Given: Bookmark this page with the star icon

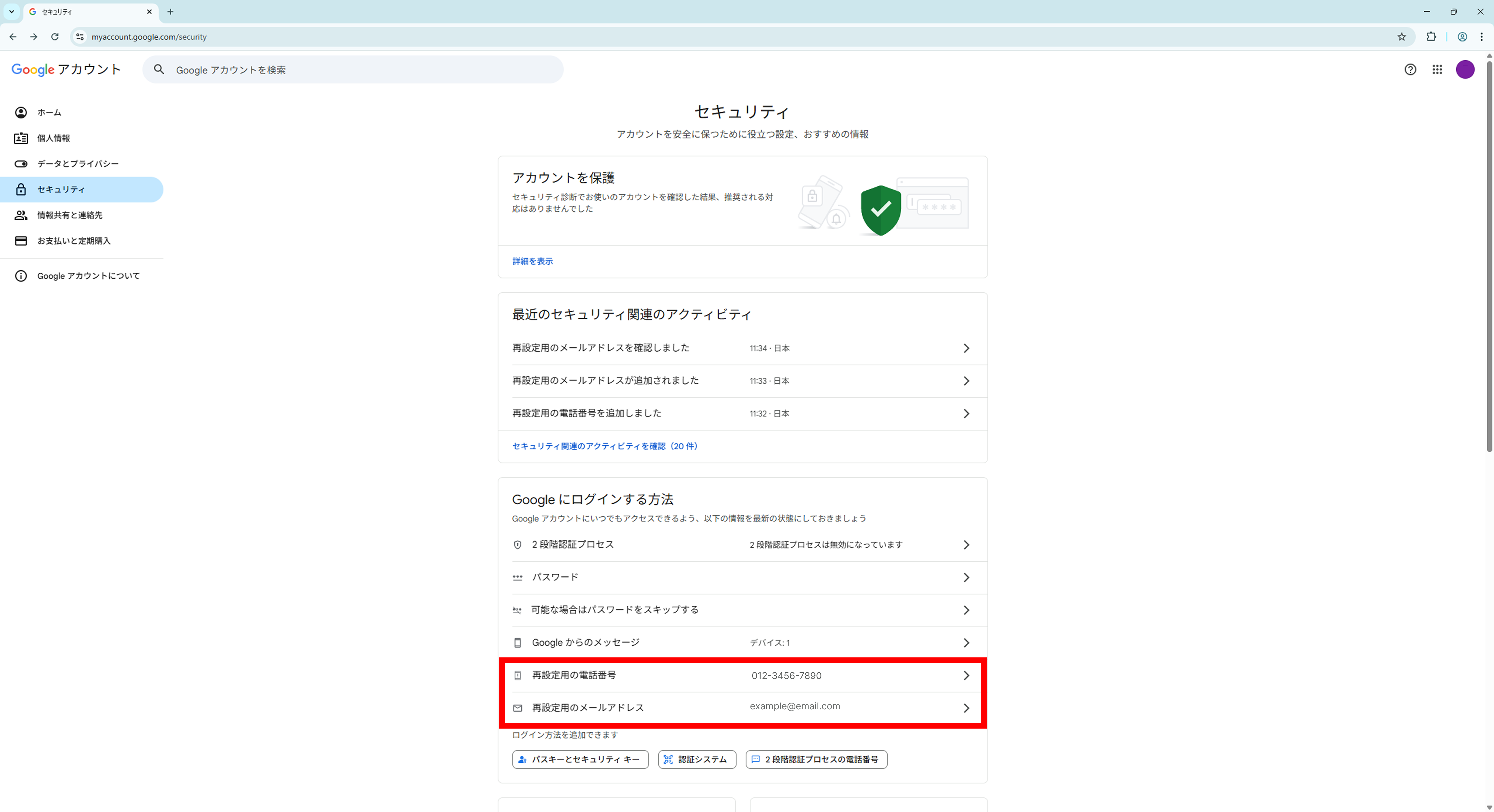Looking at the screenshot, I should pos(1401,36).
